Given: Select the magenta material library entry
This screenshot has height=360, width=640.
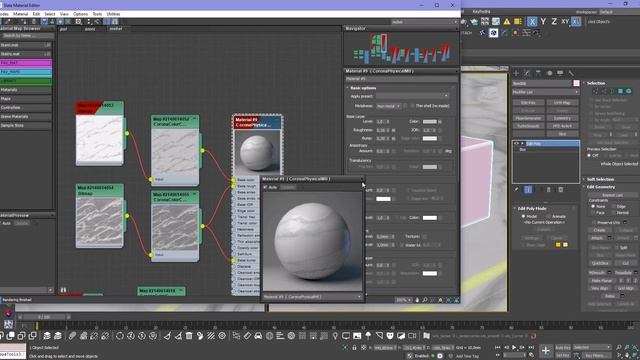Looking at the screenshot, I should 26,63.
